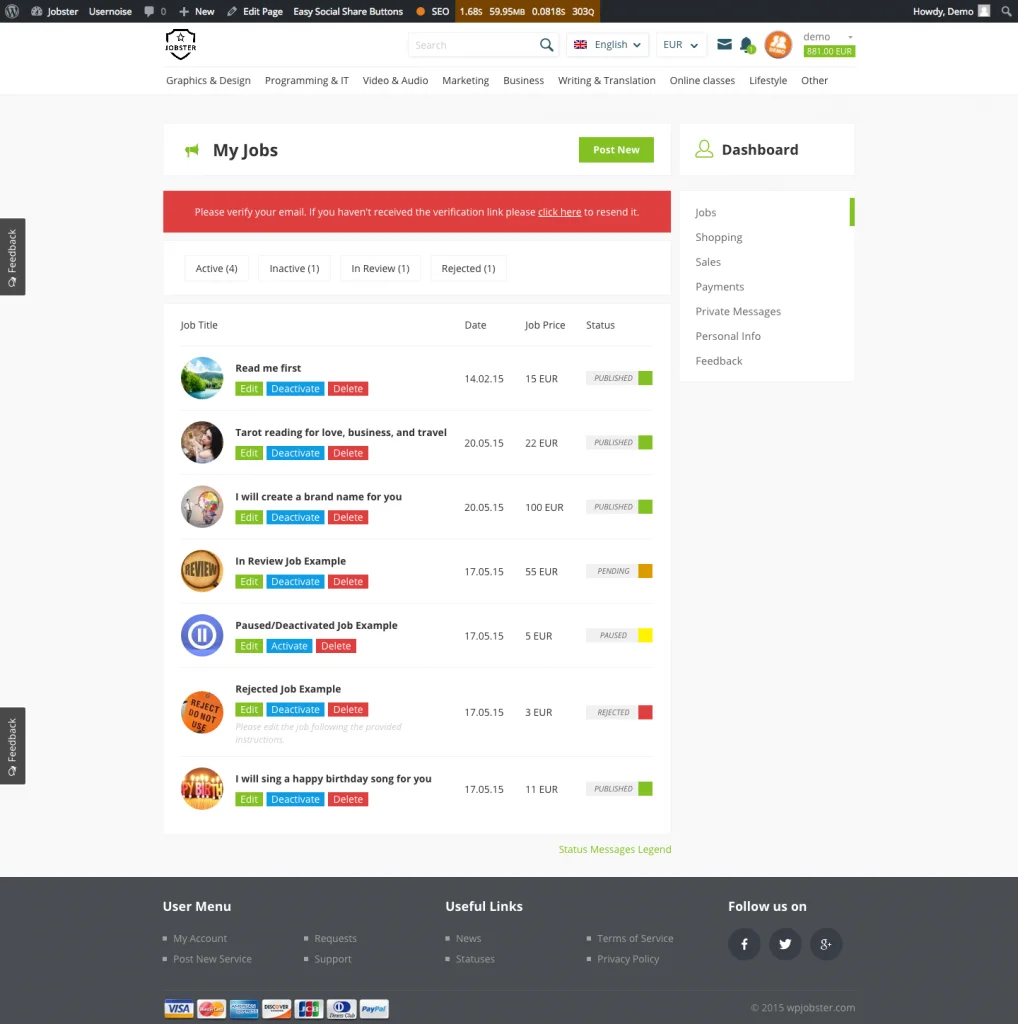The height and width of the screenshot is (1024, 1018).
Task: Click 'click here' to resend verification email
Action: [559, 211]
